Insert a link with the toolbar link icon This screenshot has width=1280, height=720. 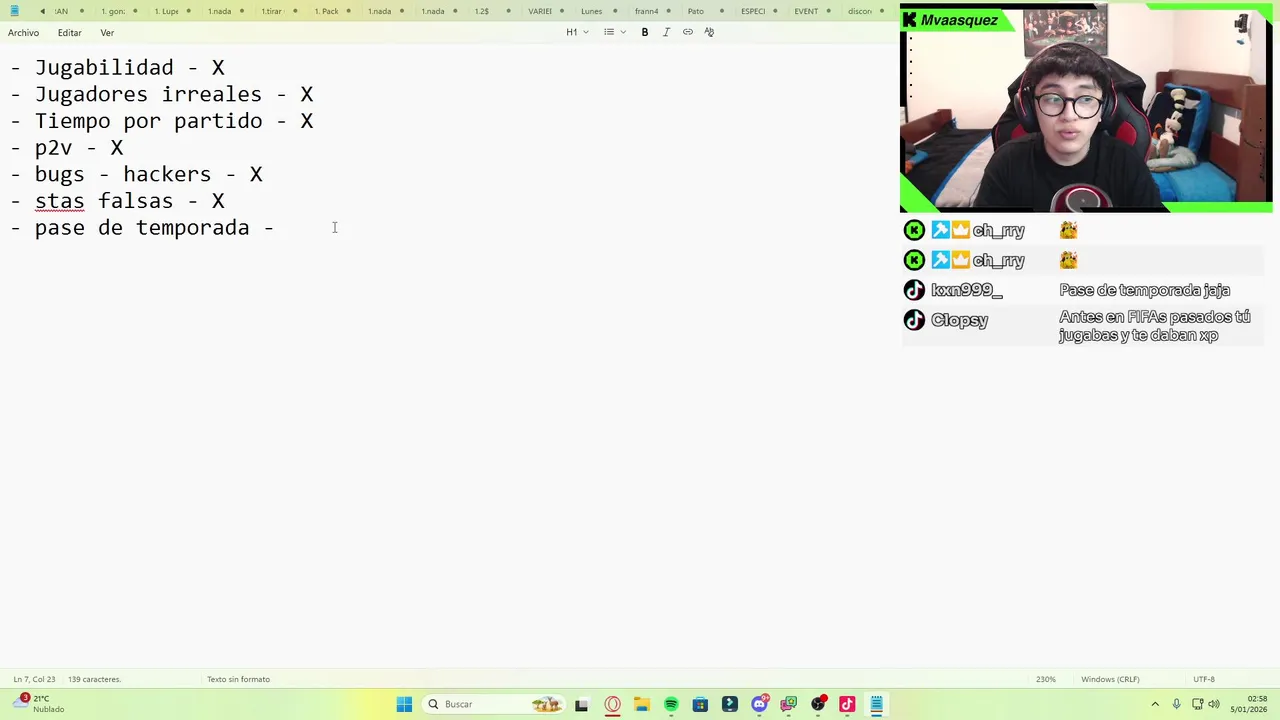[x=688, y=32]
